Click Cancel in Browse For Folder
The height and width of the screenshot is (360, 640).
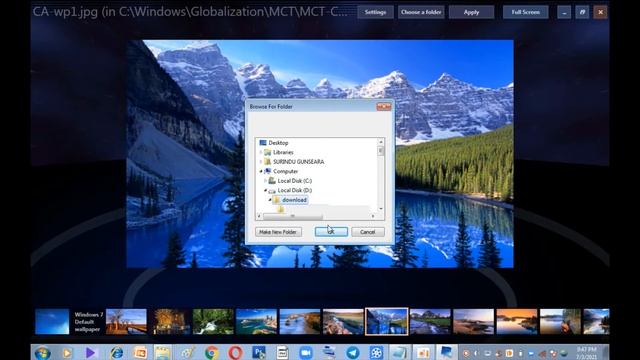pyautogui.click(x=368, y=232)
